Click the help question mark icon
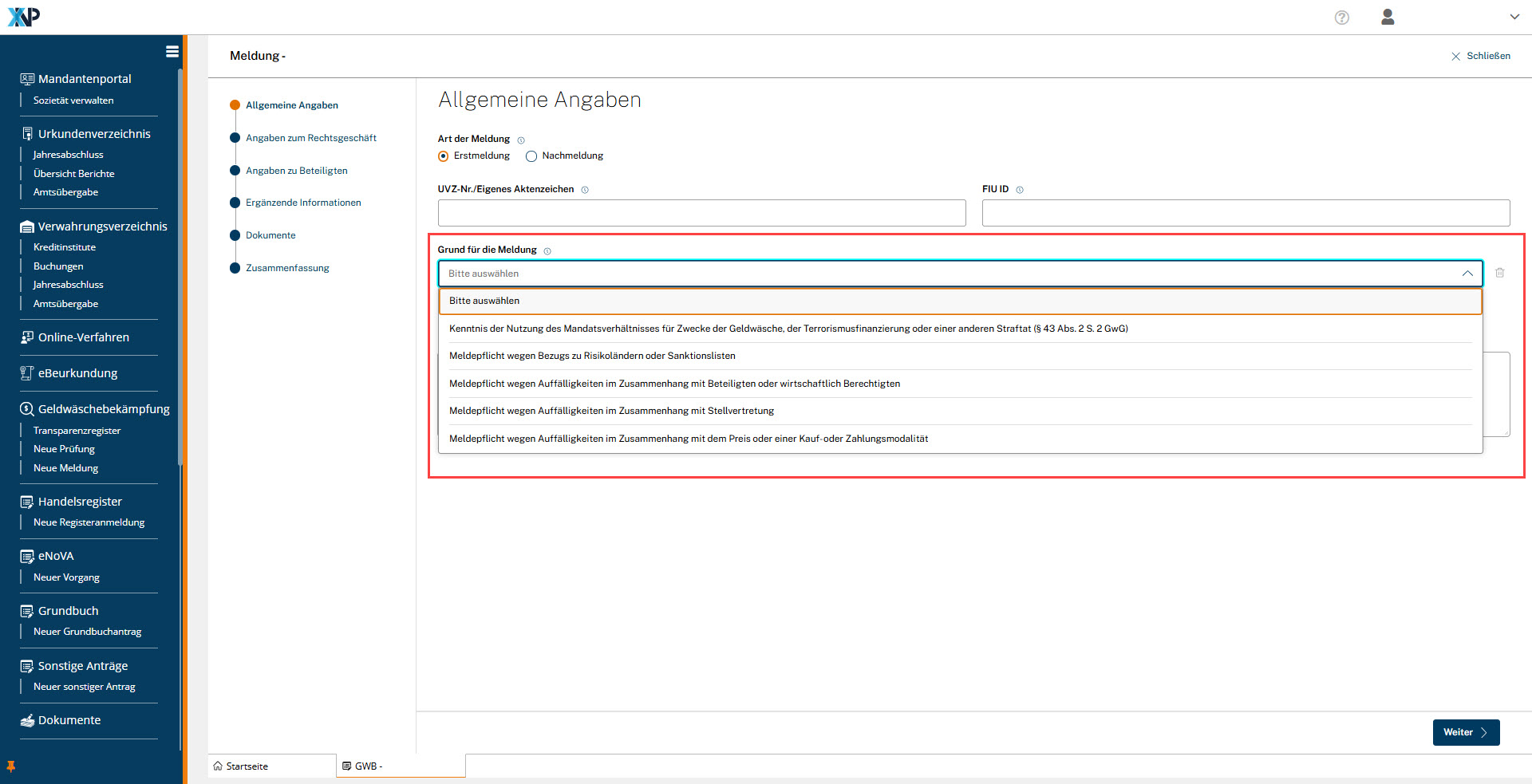This screenshot has height=784, width=1532. pos(1341,18)
